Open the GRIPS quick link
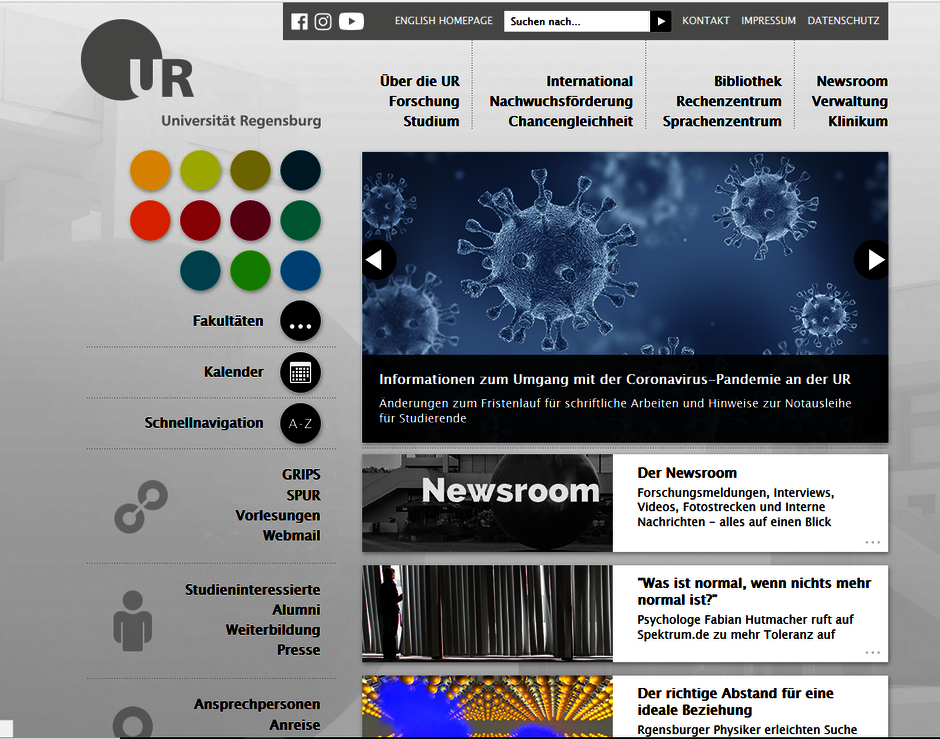 tap(301, 475)
